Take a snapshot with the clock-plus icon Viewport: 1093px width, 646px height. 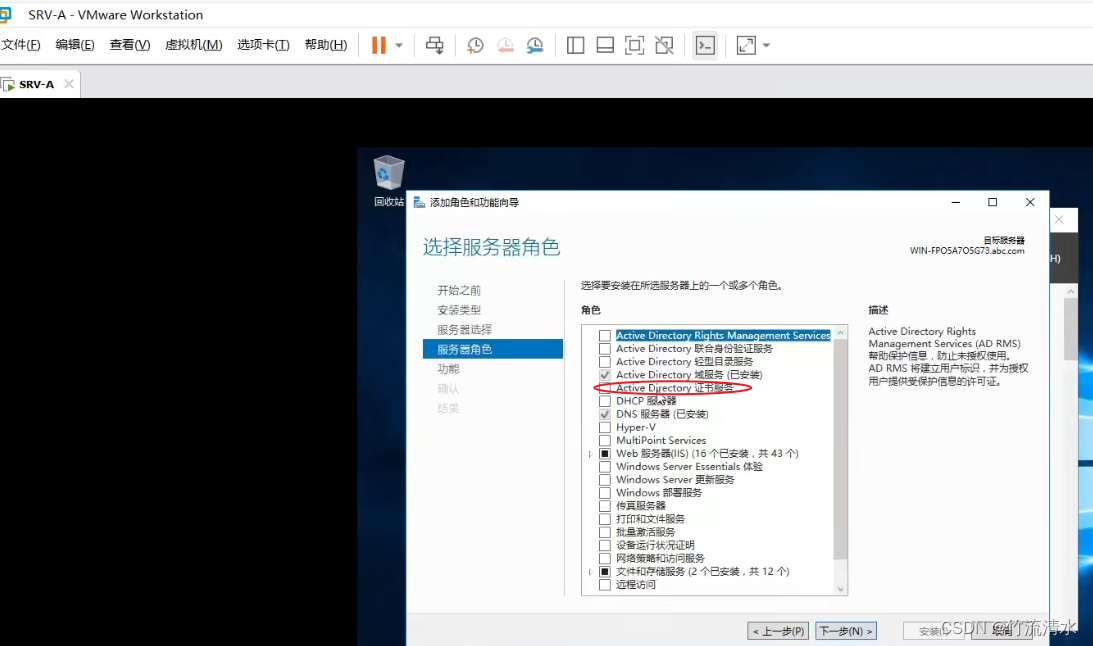pyautogui.click(x=475, y=45)
